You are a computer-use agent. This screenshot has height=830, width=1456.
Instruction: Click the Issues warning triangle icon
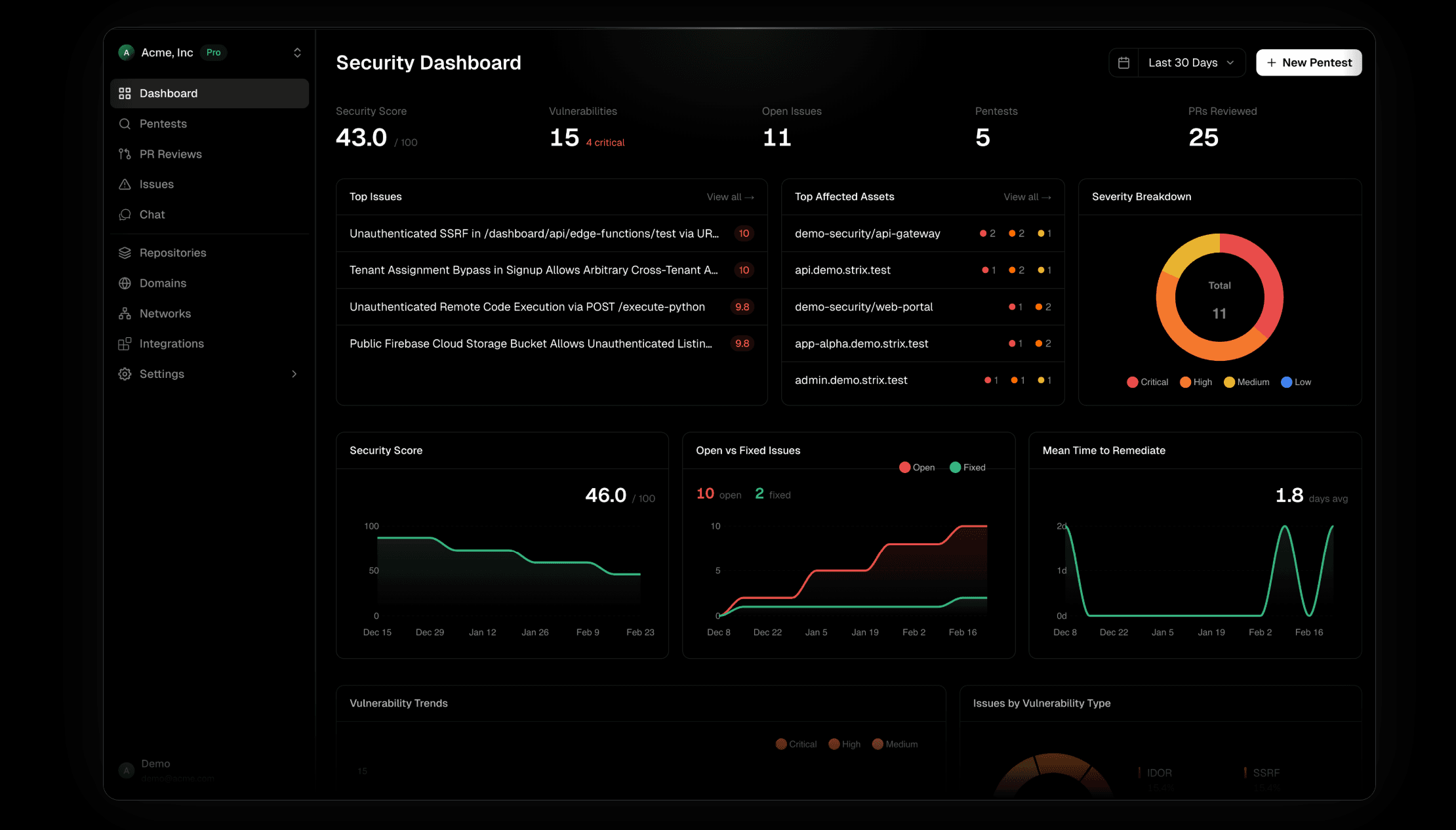[x=125, y=184]
